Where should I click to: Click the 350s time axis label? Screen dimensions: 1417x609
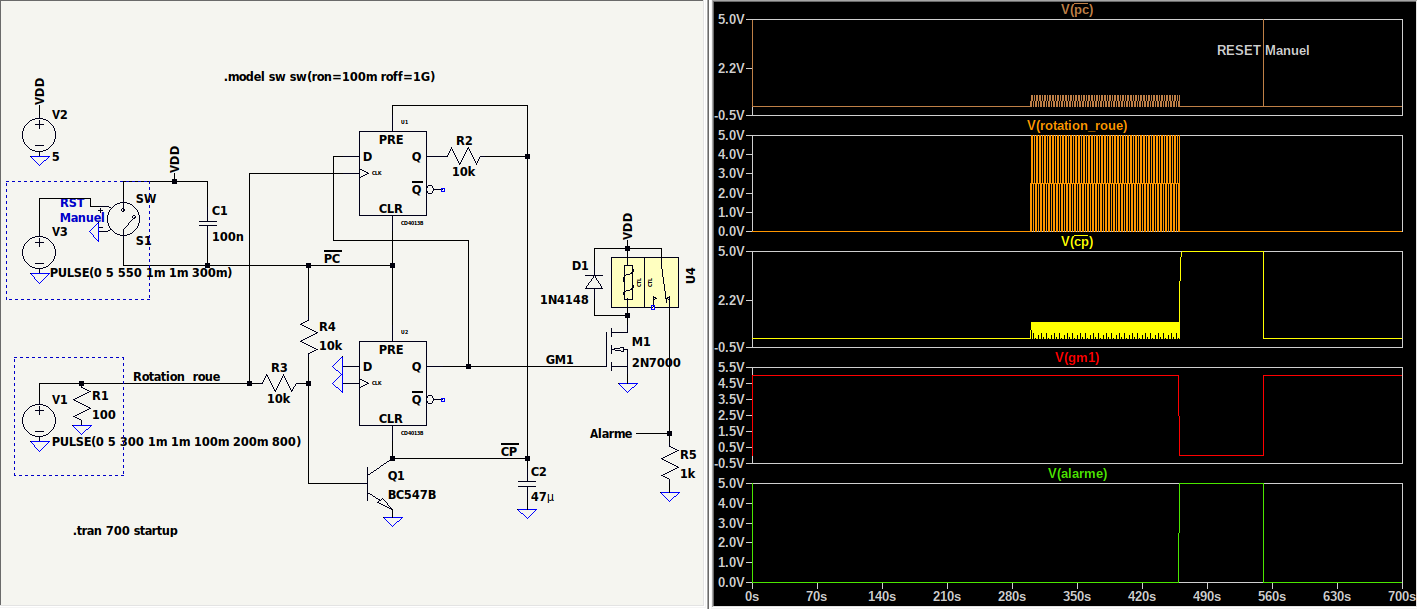pyautogui.click(x=1076, y=596)
